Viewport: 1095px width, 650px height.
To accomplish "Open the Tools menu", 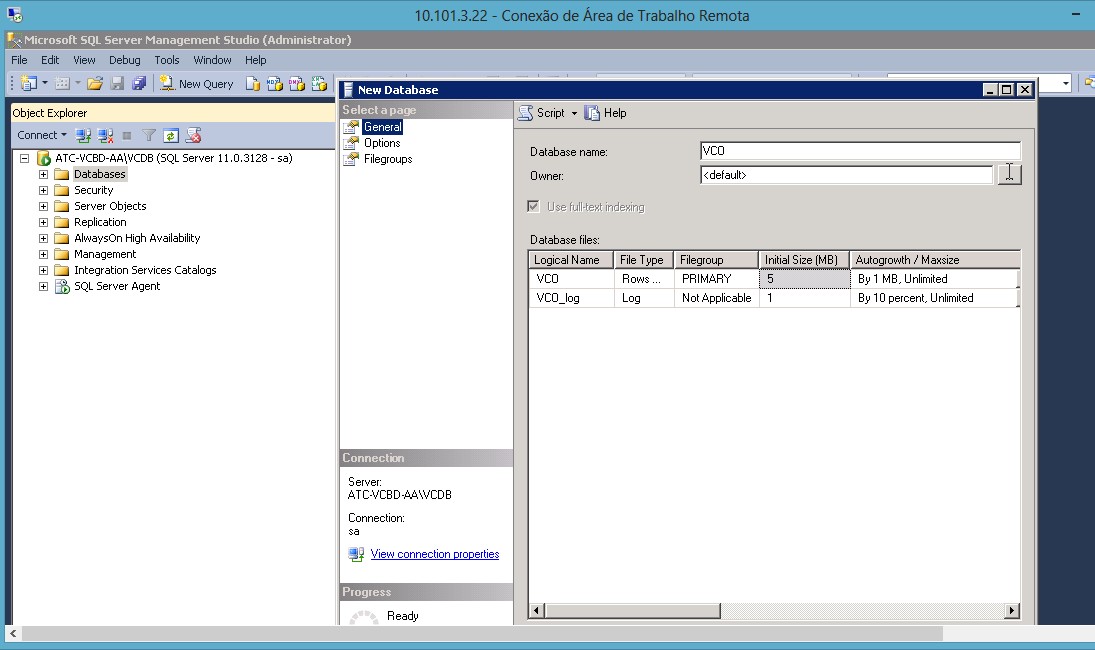I will [x=166, y=60].
